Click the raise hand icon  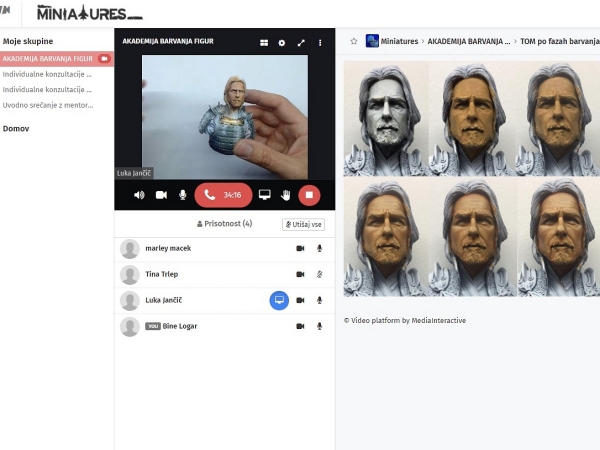[x=285, y=195]
